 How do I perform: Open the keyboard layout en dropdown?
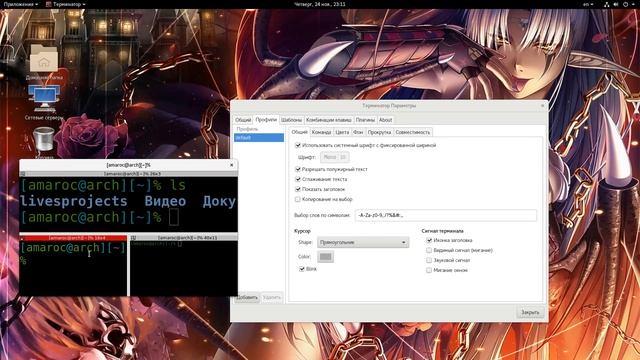click(x=588, y=4)
